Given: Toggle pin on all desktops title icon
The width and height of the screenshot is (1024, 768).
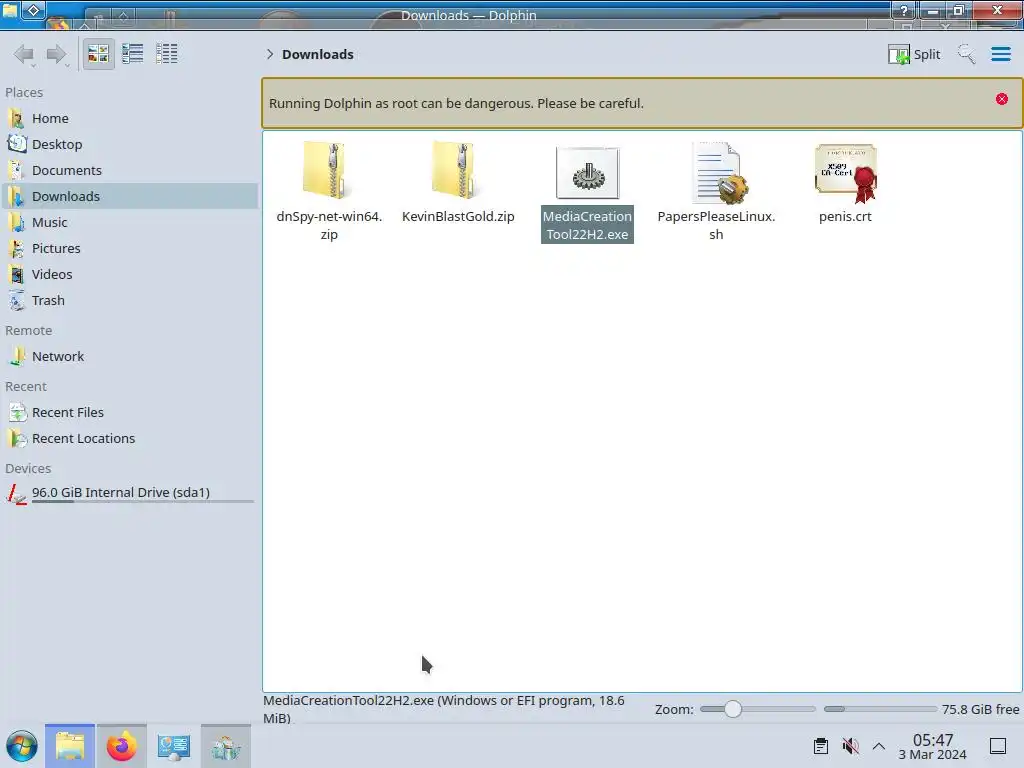Looking at the screenshot, I should pyautogui.click(x=34, y=10).
